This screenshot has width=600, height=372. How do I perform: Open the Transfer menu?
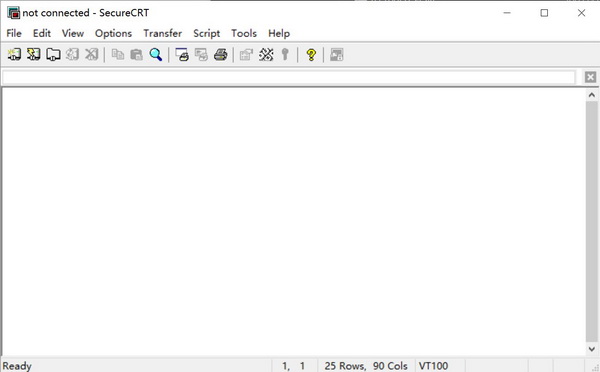click(x=163, y=33)
